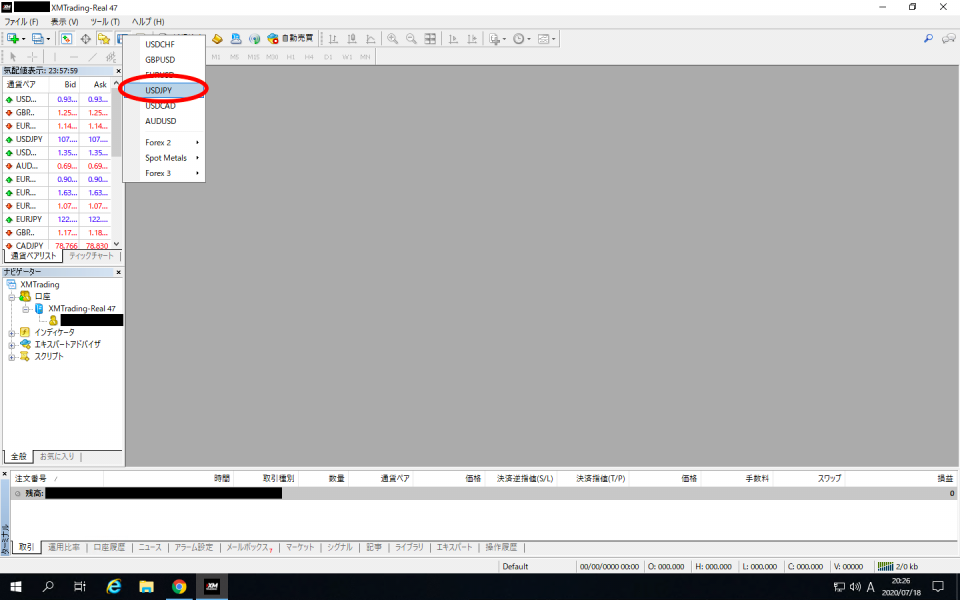
Task: Switch to the ティックチャート tab
Action: pyautogui.click(x=91, y=256)
